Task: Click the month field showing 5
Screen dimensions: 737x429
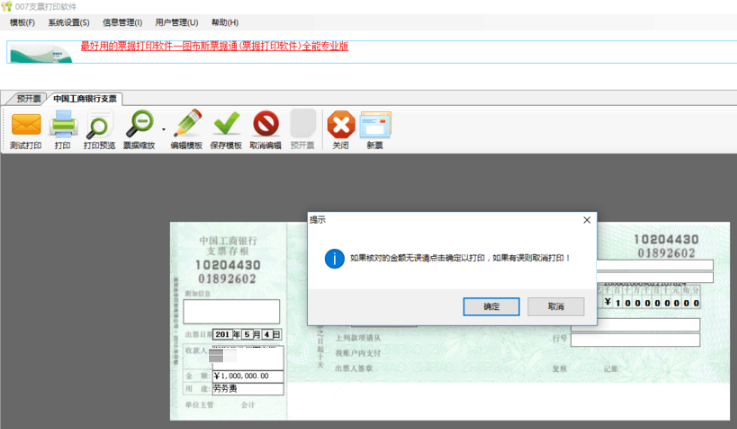Action: coord(247,335)
